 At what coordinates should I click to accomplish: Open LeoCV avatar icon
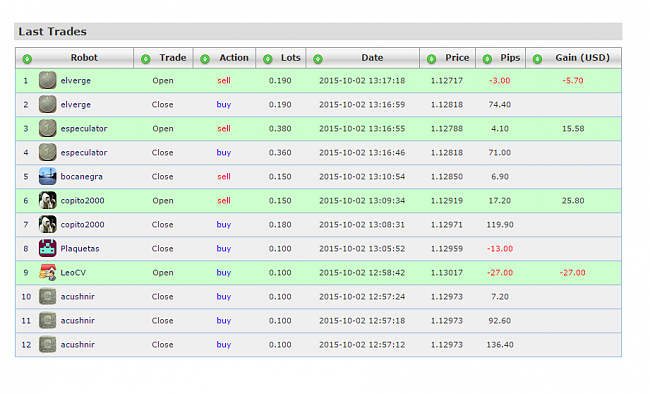pyautogui.click(x=47, y=272)
